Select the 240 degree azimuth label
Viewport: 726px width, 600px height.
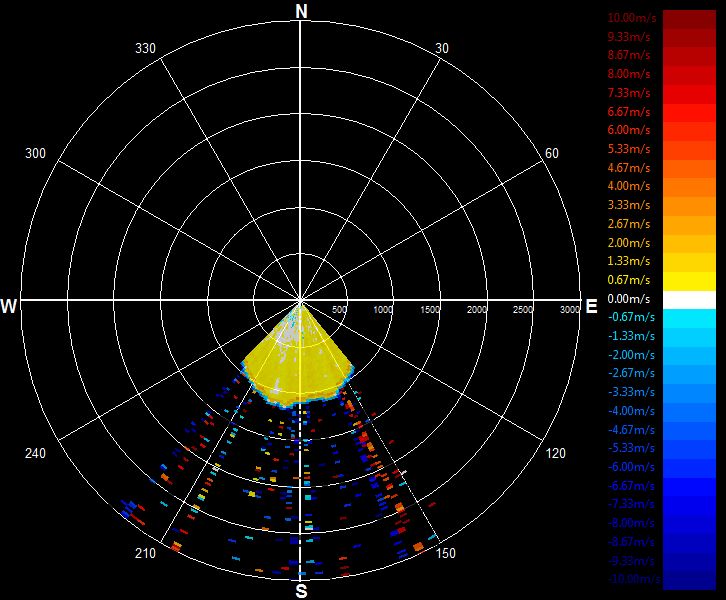pos(35,453)
